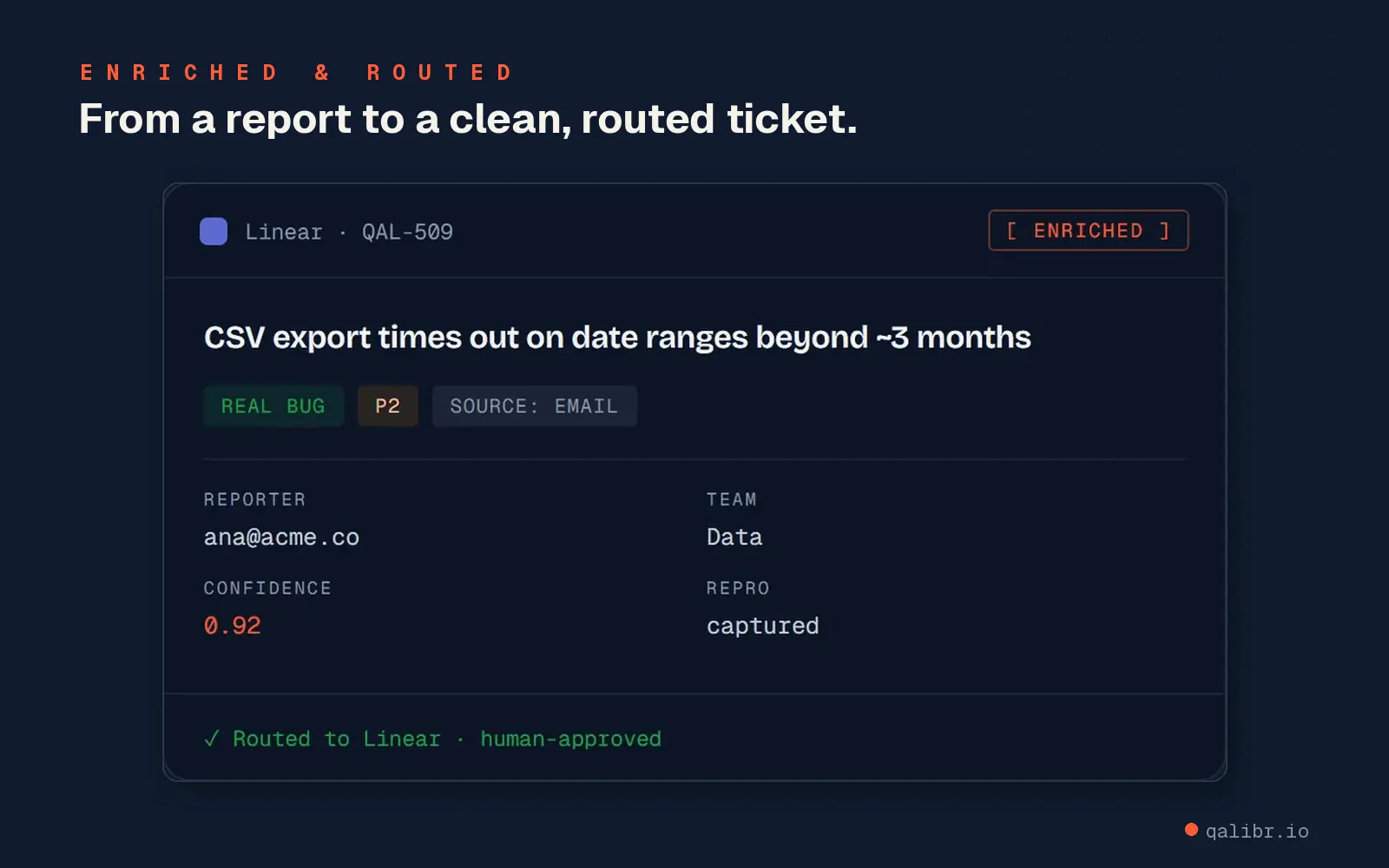Screen dimensions: 1389x868
Task: Click the green checkmark beside Routed to Linear
Action: pyautogui.click(x=211, y=739)
